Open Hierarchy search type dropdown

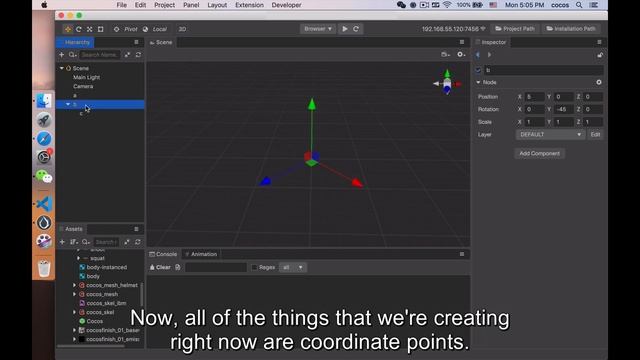pos(72,55)
